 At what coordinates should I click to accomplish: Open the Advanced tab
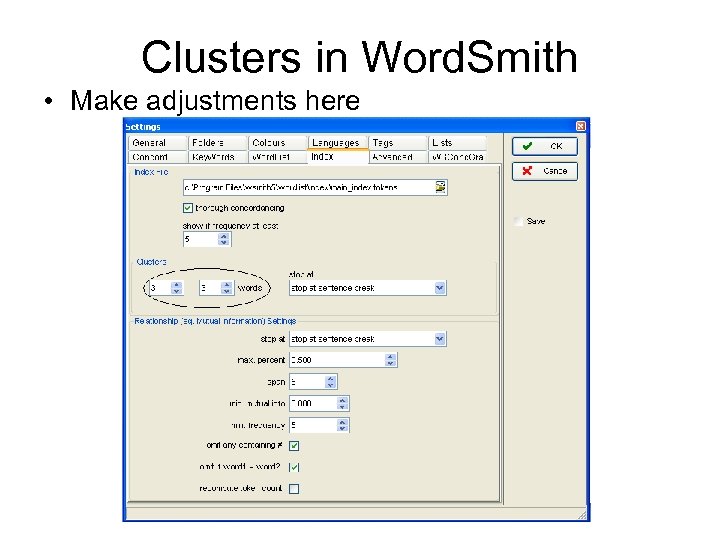(x=398, y=157)
